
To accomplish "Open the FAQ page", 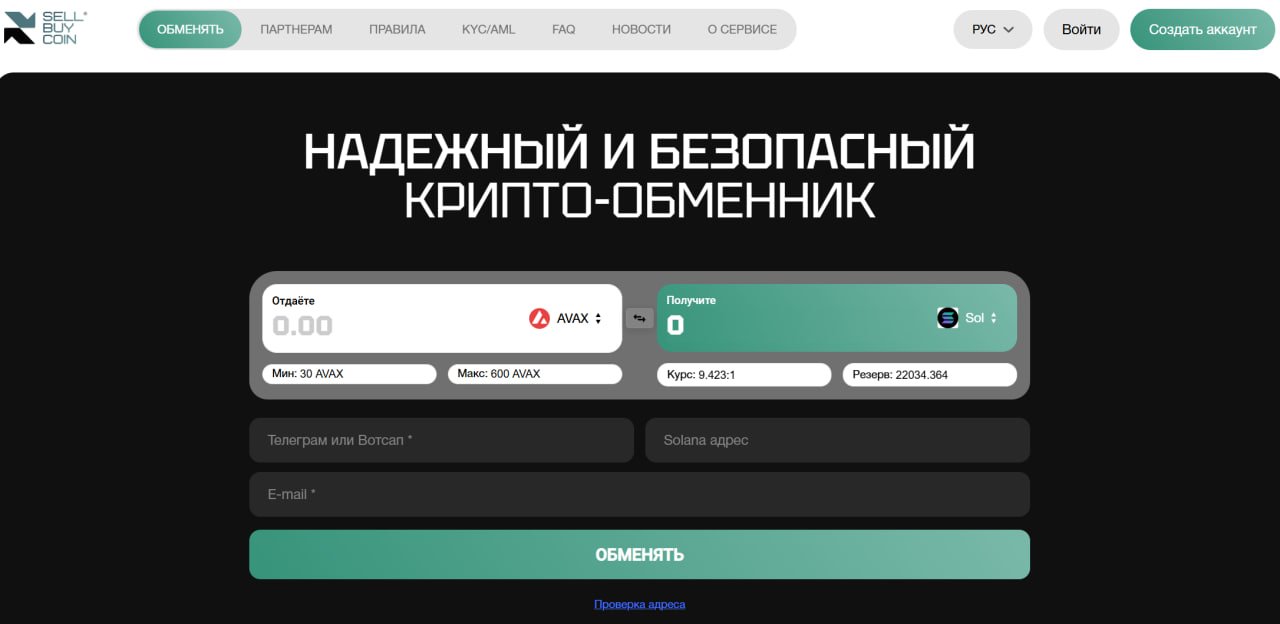I will click(x=563, y=30).
